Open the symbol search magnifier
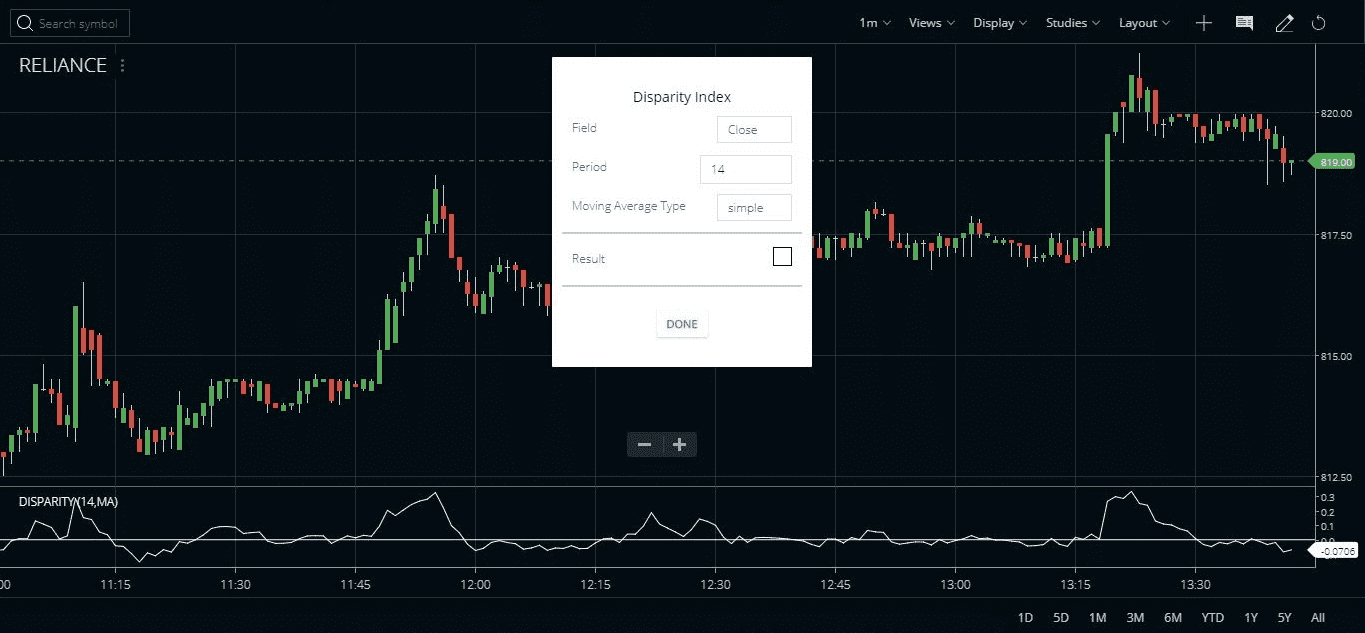This screenshot has width=1365, height=633. pyautogui.click(x=25, y=21)
